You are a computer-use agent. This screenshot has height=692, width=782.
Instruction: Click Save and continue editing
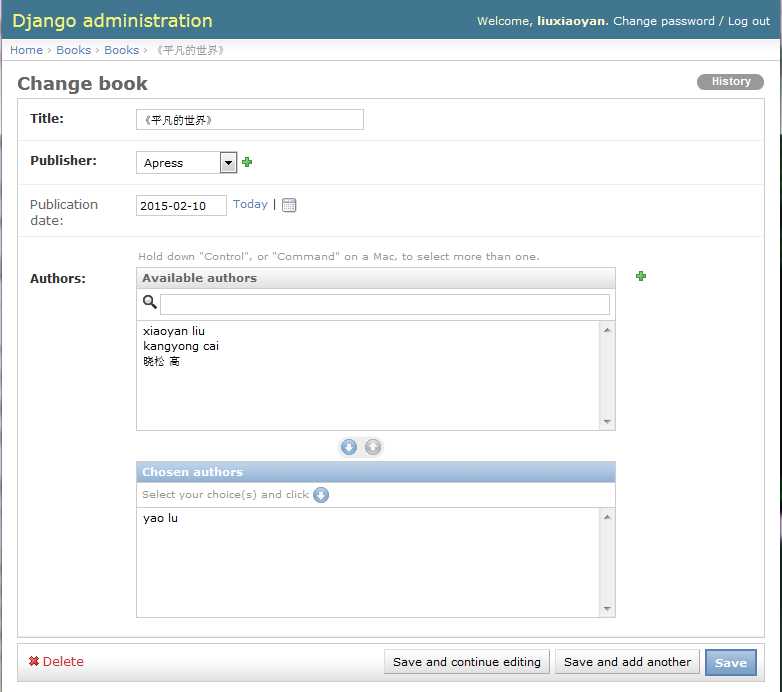[x=466, y=662]
